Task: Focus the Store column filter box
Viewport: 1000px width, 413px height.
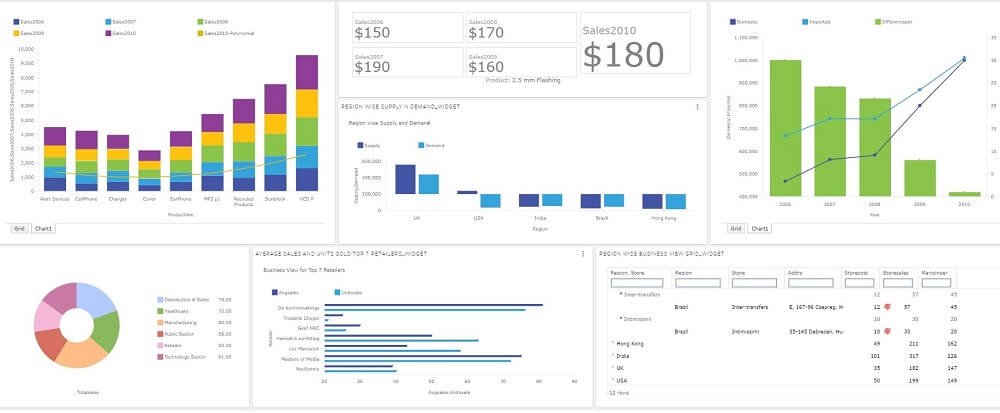Action: 754,283
